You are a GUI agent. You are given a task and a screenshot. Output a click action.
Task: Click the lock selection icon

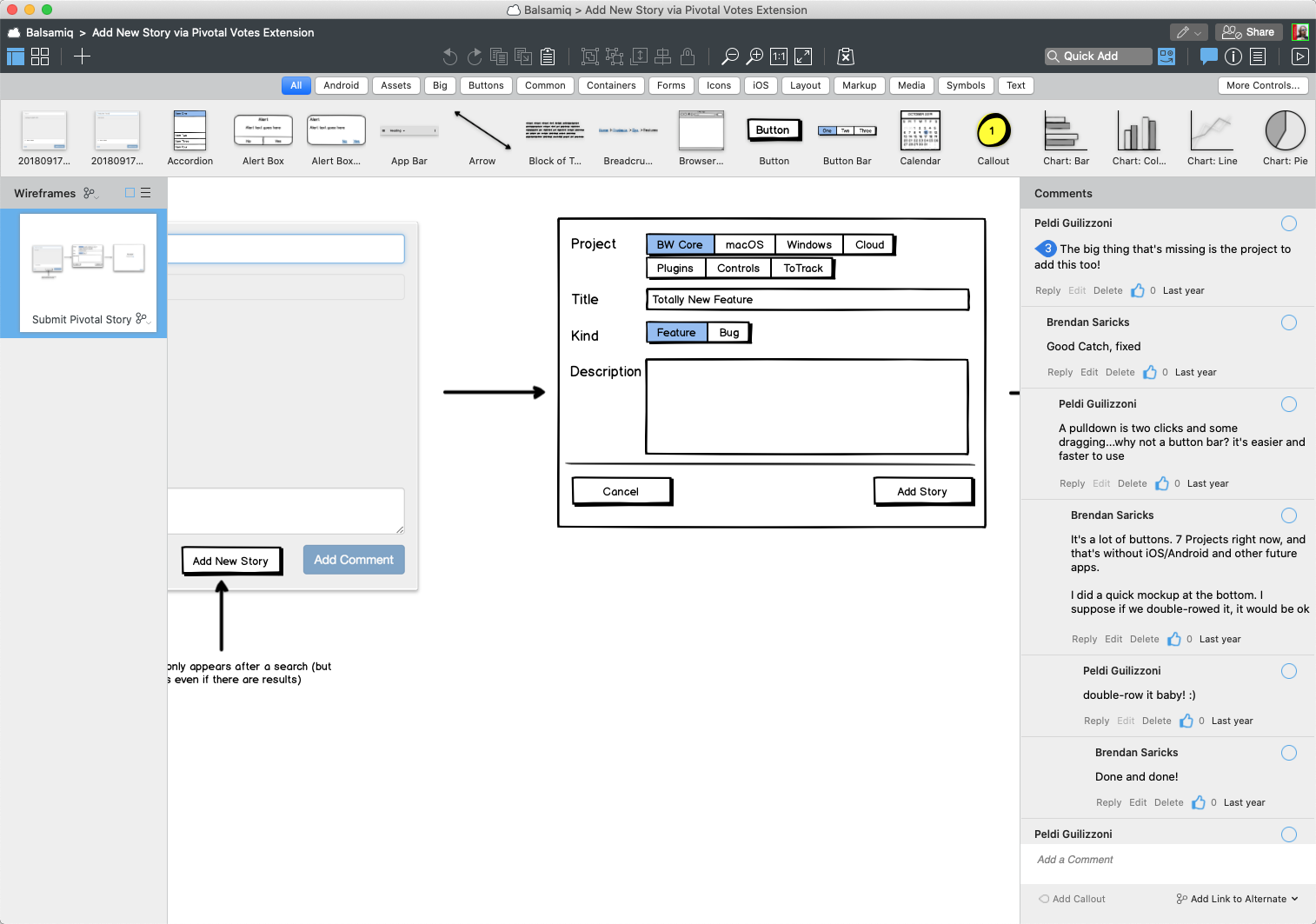688,57
